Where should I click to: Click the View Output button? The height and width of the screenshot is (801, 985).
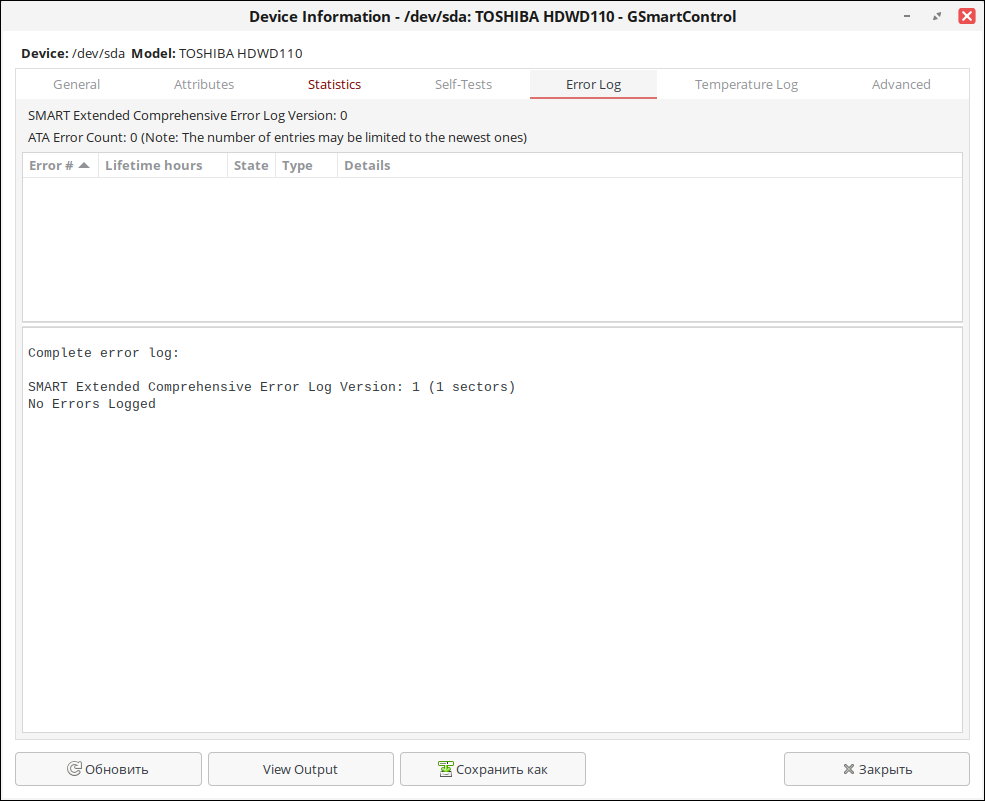pyautogui.click(x=300, y=769)
